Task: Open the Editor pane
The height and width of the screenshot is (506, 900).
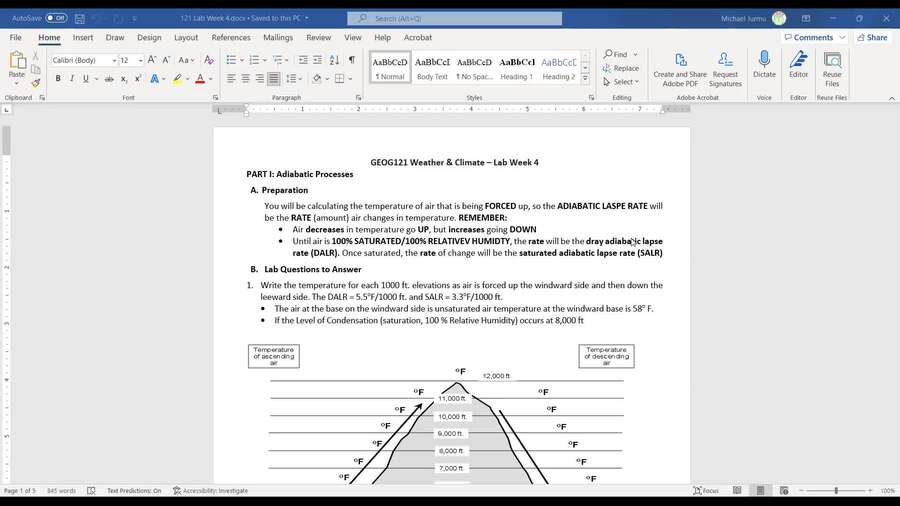Action: point(798,64)
